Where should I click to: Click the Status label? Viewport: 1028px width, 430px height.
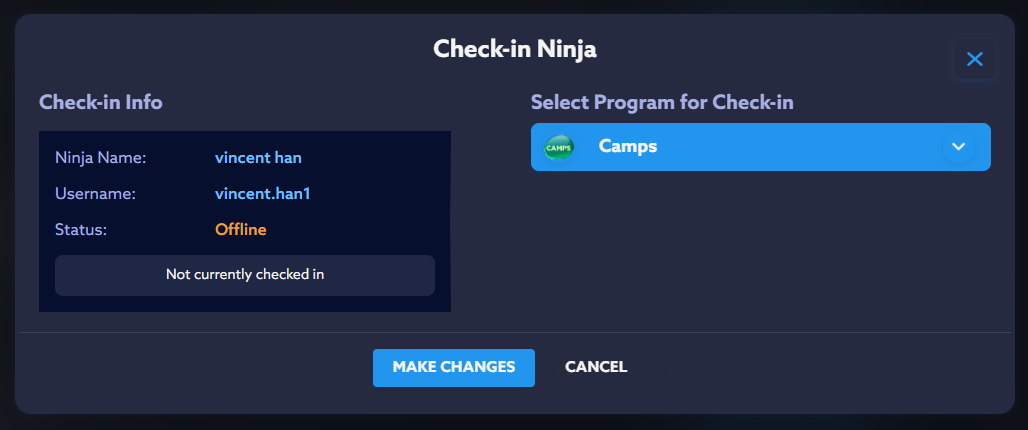81,230
